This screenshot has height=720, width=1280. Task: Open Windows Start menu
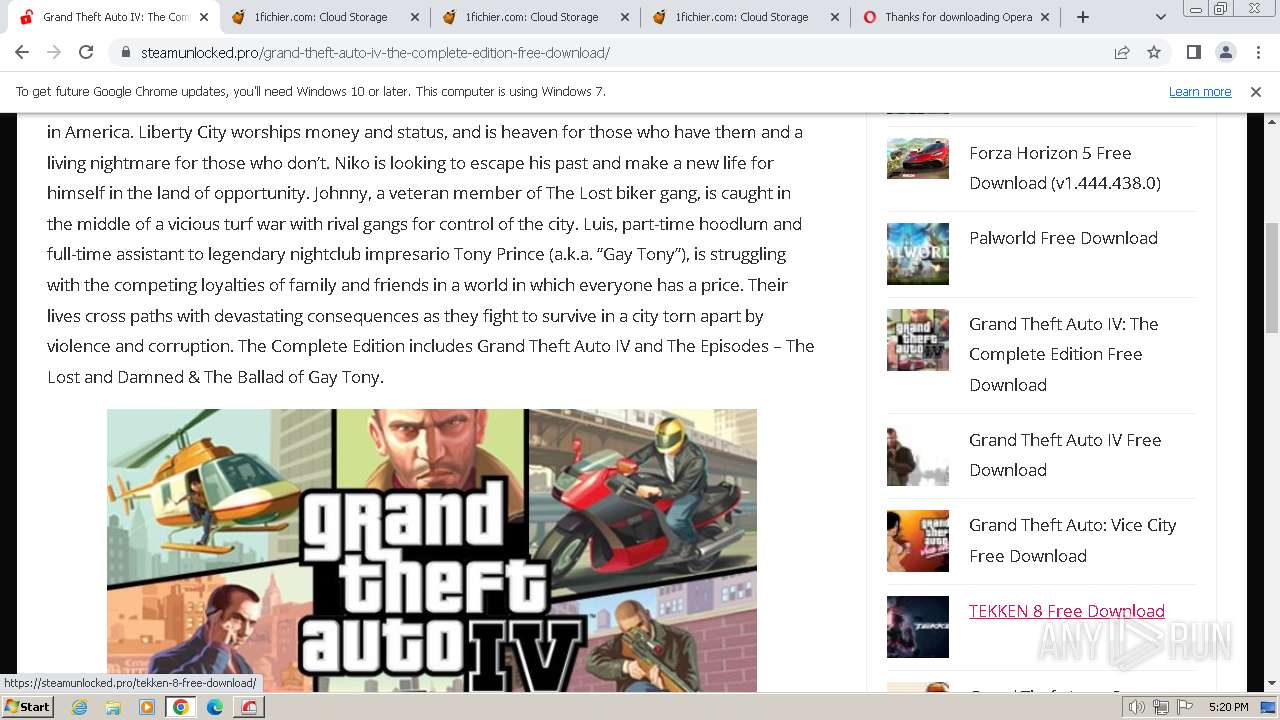click(x=28, y=706)
